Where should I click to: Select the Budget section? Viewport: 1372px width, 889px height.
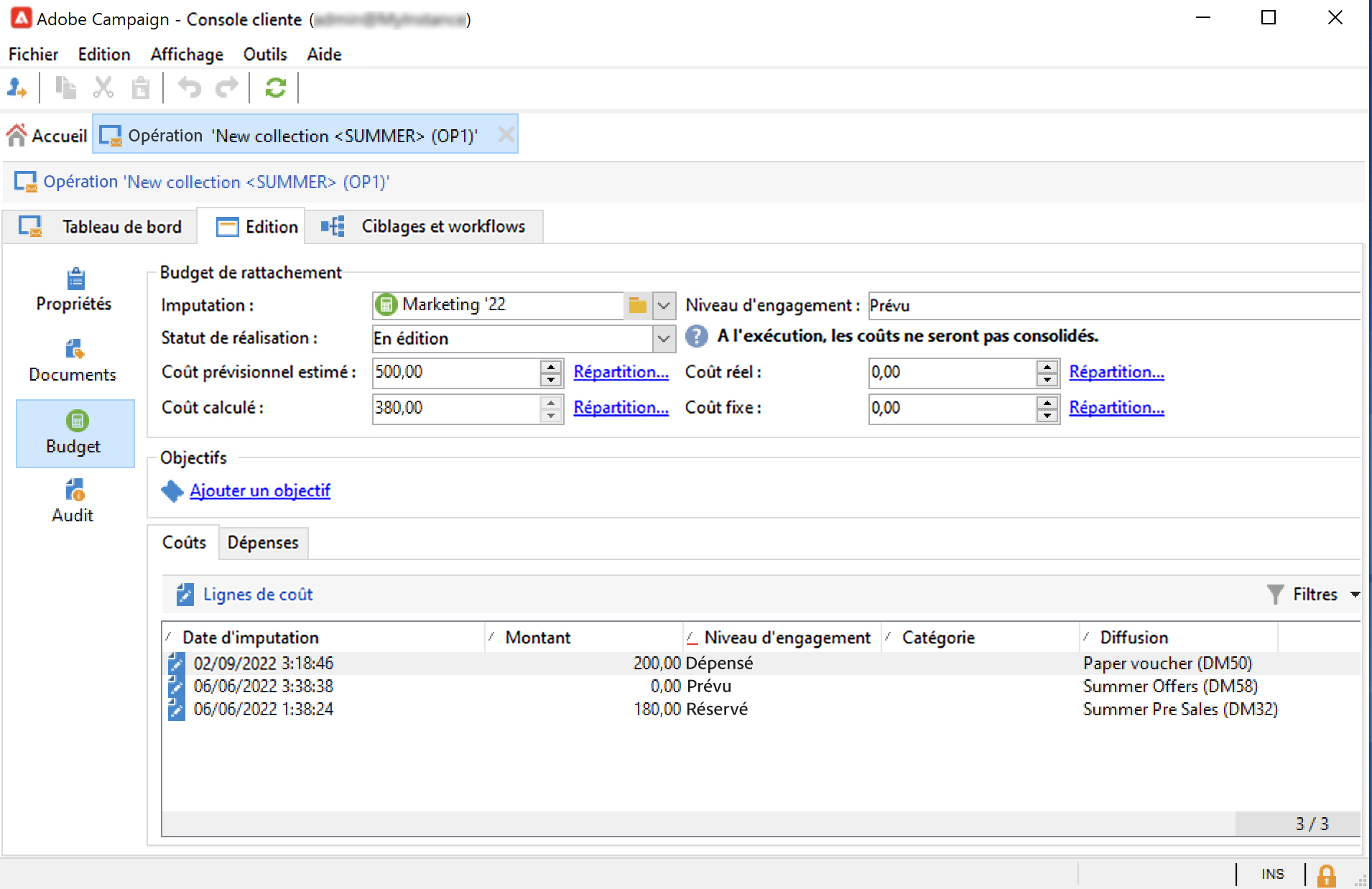(75, 433)
